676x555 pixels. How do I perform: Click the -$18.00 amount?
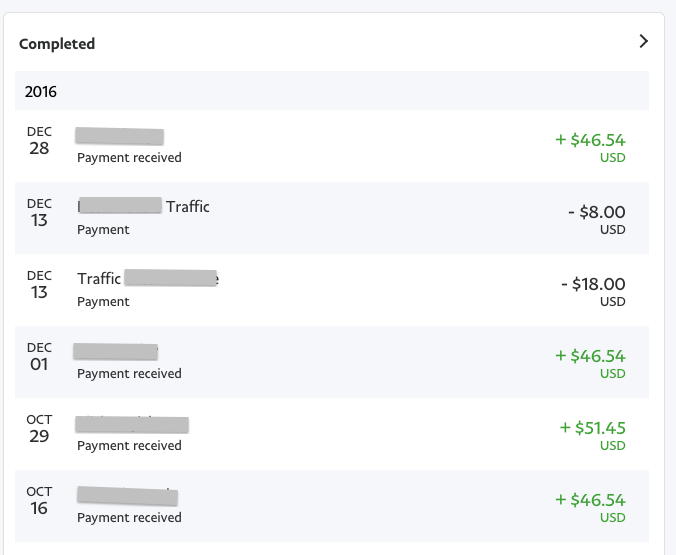pyautogui.click(x=593, y=284)
